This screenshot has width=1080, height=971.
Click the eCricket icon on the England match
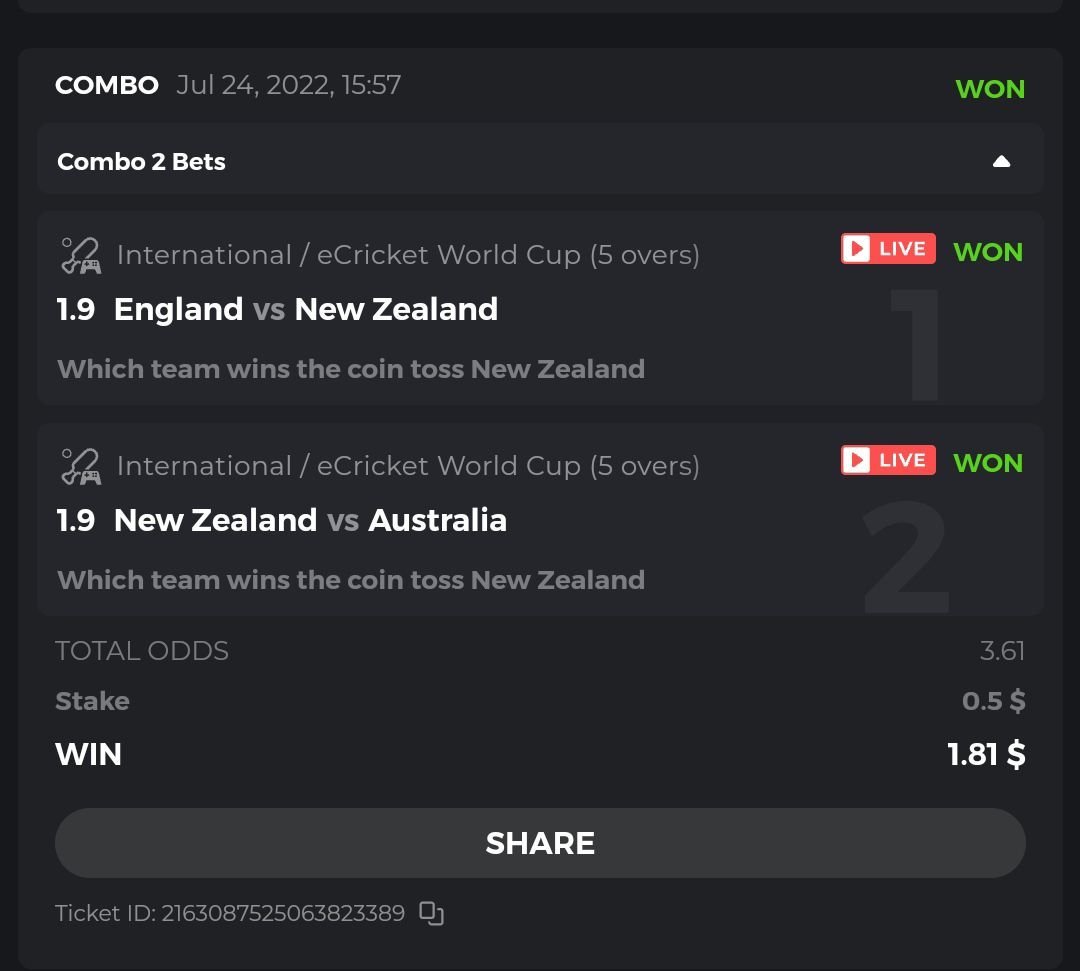click(x=80, y=255)
